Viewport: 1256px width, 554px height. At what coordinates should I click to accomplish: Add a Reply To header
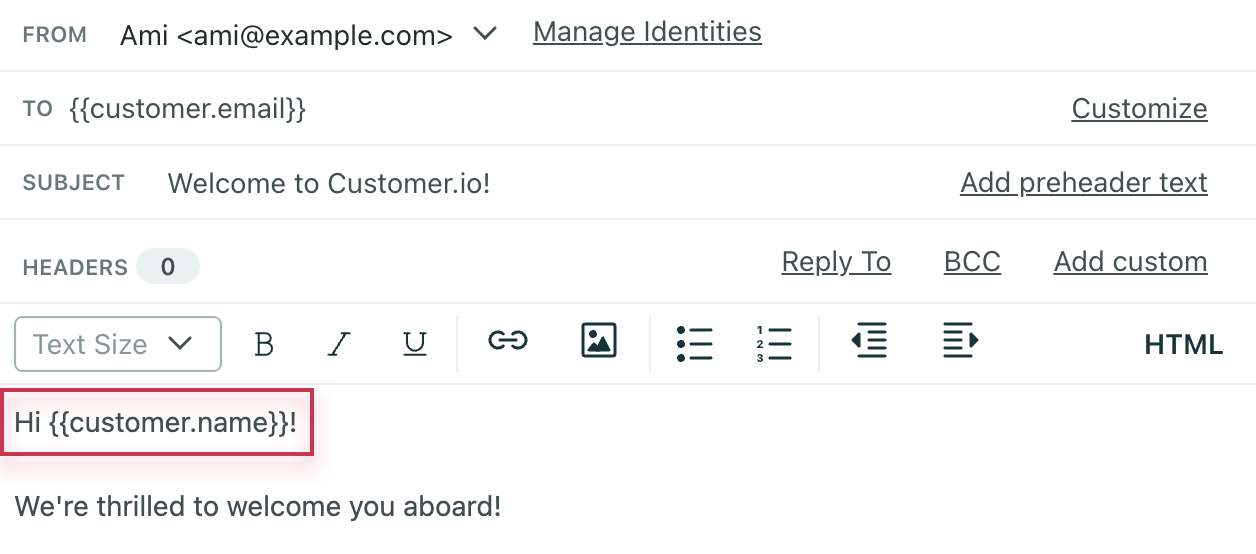[x=836, y=262]
